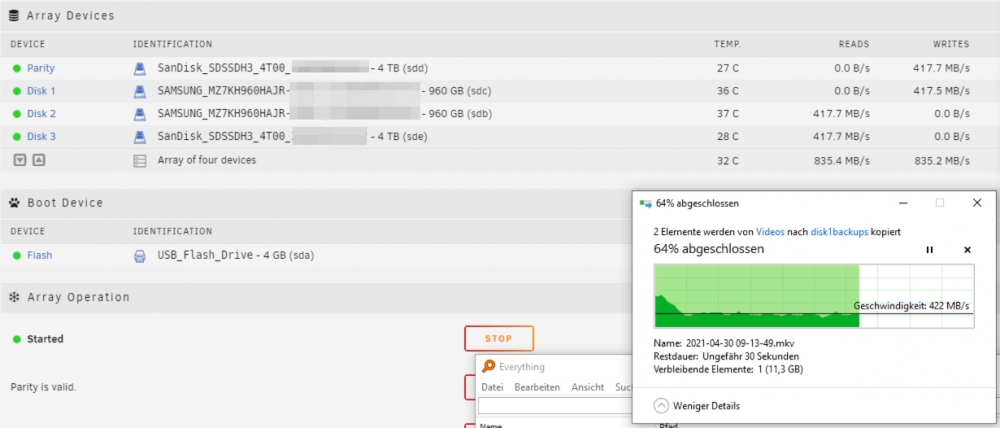Click the green status dot for Flash
The width and height of the screenshot is (1000, 428).
(17, 256)
